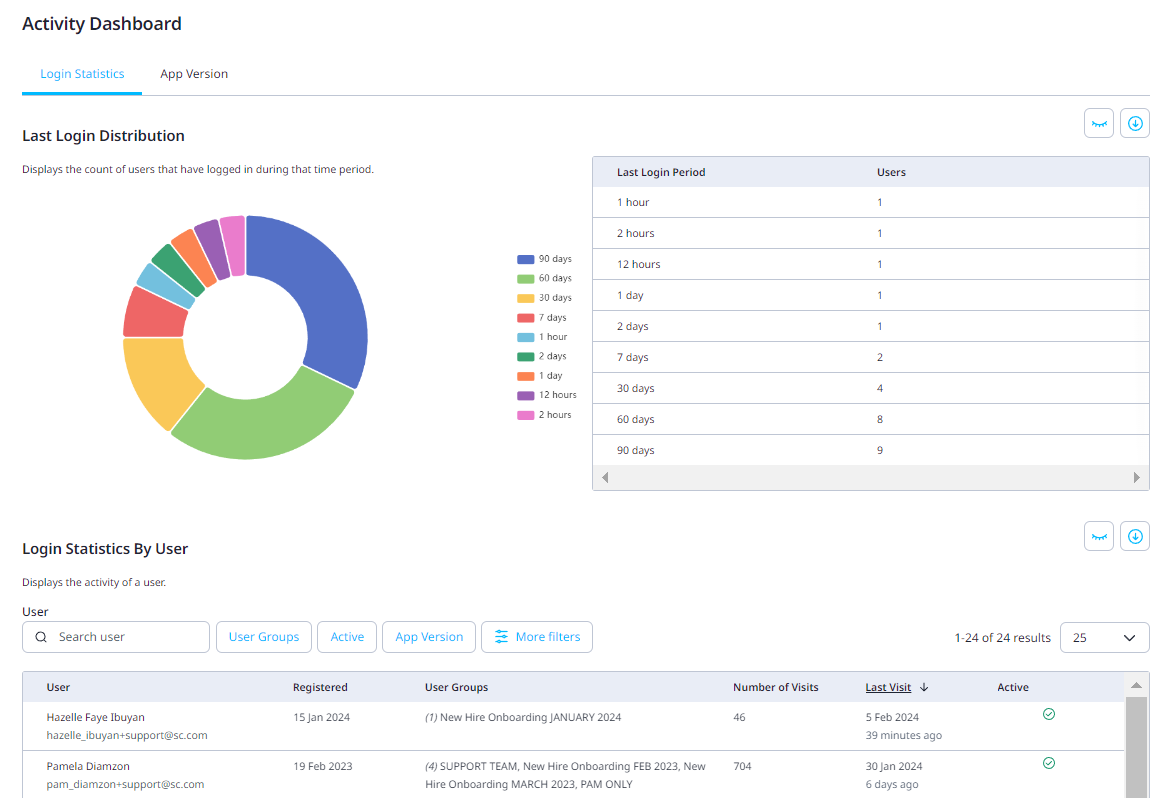
Task: Click the green Active checkmark for Hazelle Faye Ibuyan
Action: [1049, 714]
